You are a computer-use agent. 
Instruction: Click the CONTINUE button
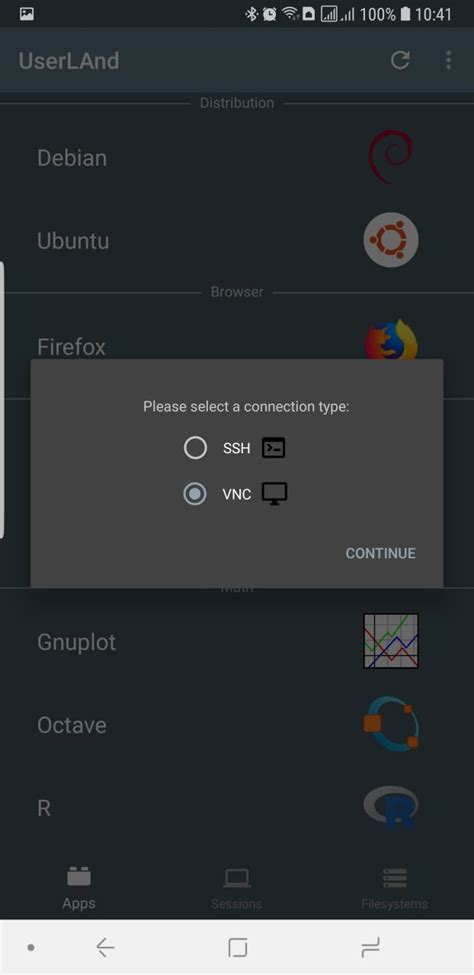pyautogui.click(x=381, y=553)
